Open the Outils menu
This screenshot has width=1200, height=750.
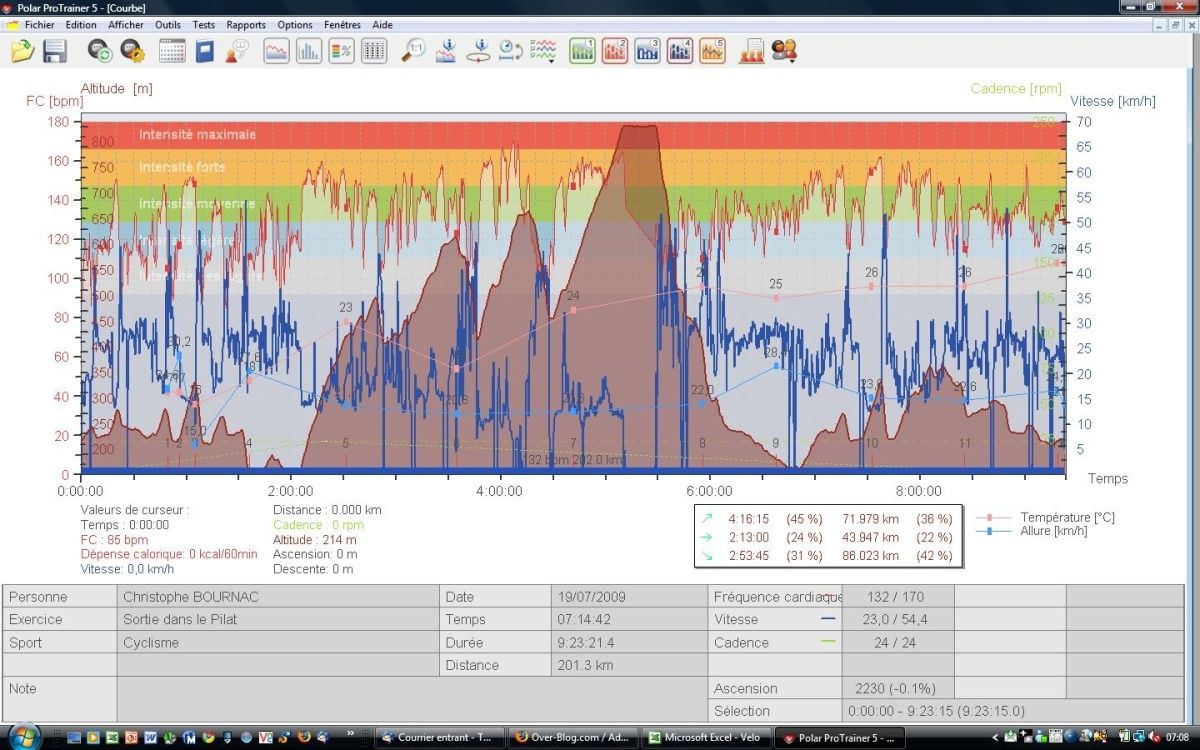(168, 25)
